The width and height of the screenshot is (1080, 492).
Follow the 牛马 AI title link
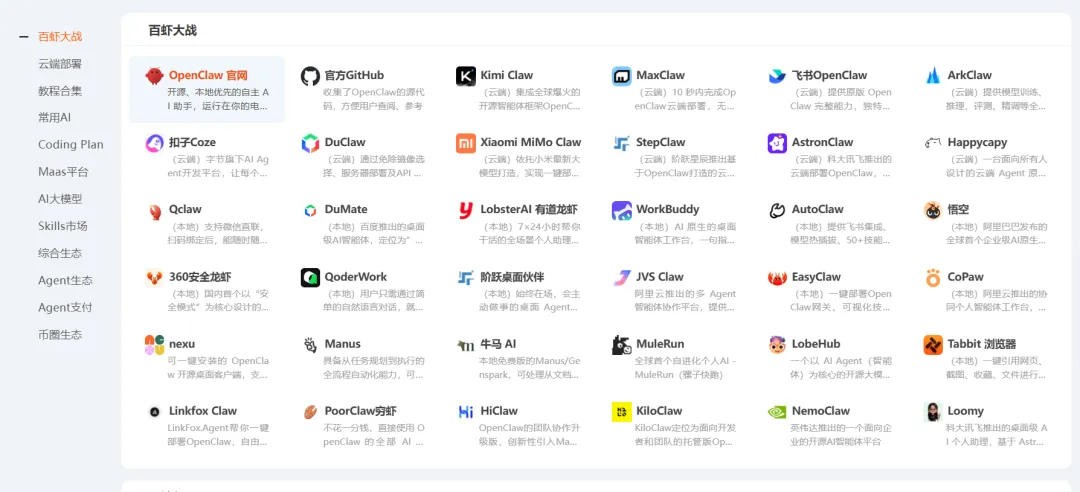[498, 344]
